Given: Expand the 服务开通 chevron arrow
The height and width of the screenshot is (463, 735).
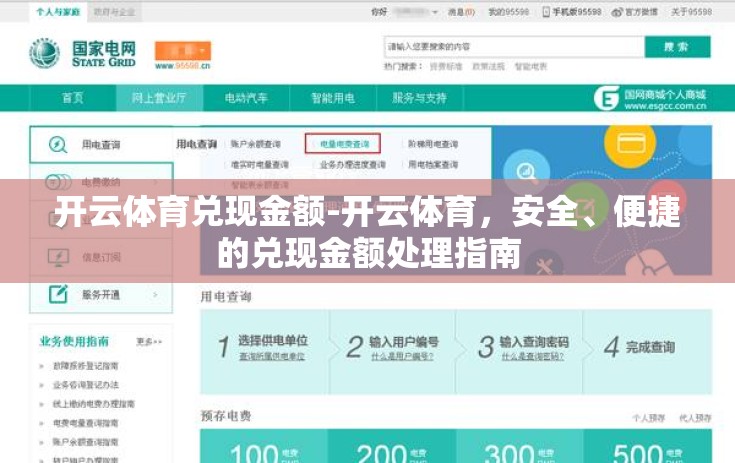Looking at the screenshot, I should pos(155,294).
